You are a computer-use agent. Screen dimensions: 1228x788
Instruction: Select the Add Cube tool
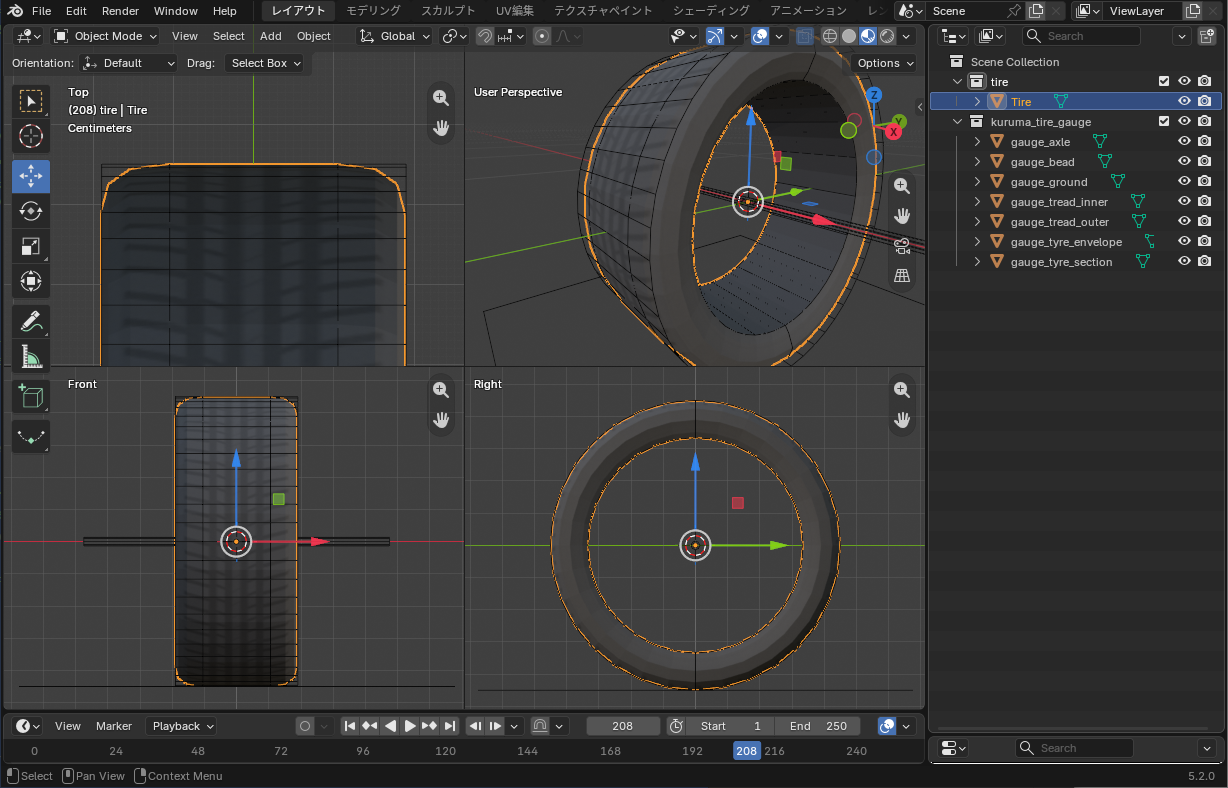tap(31, 396)
